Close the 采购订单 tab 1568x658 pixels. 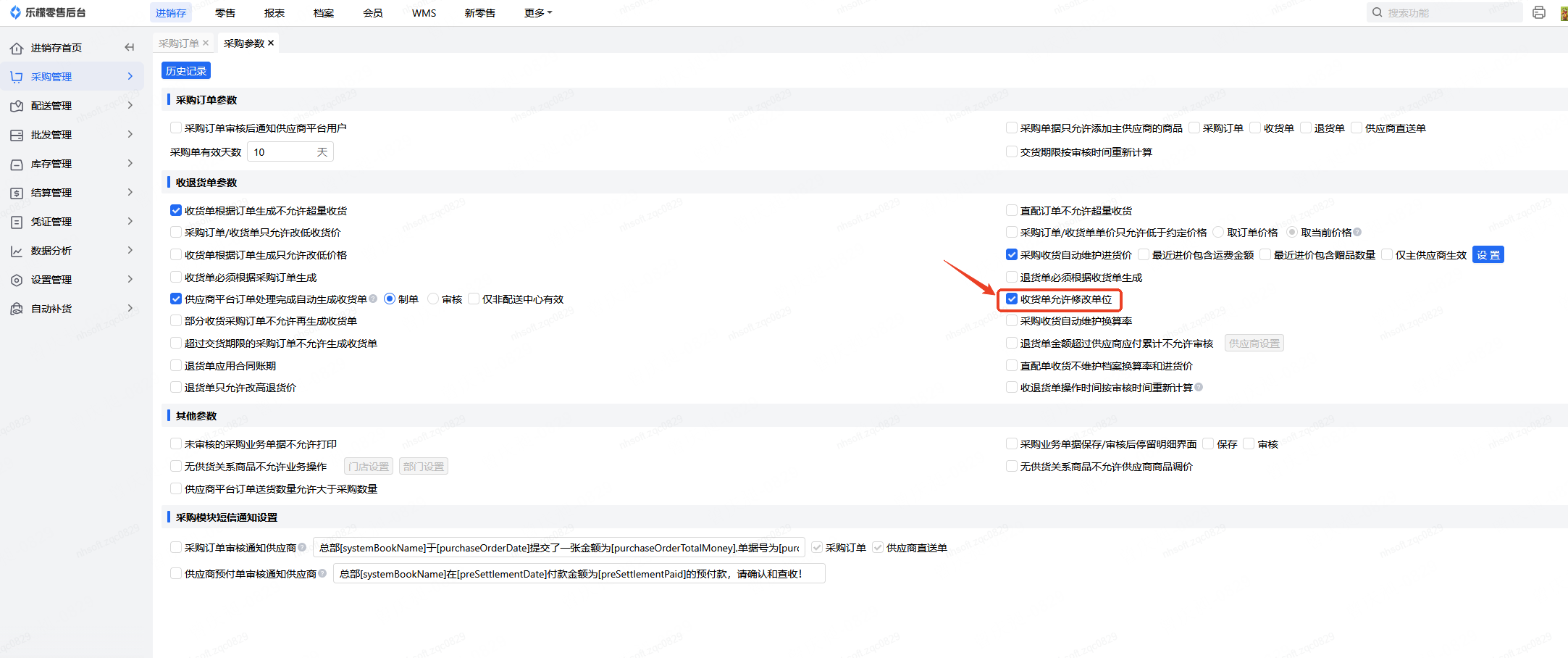(x=206, y=43)
